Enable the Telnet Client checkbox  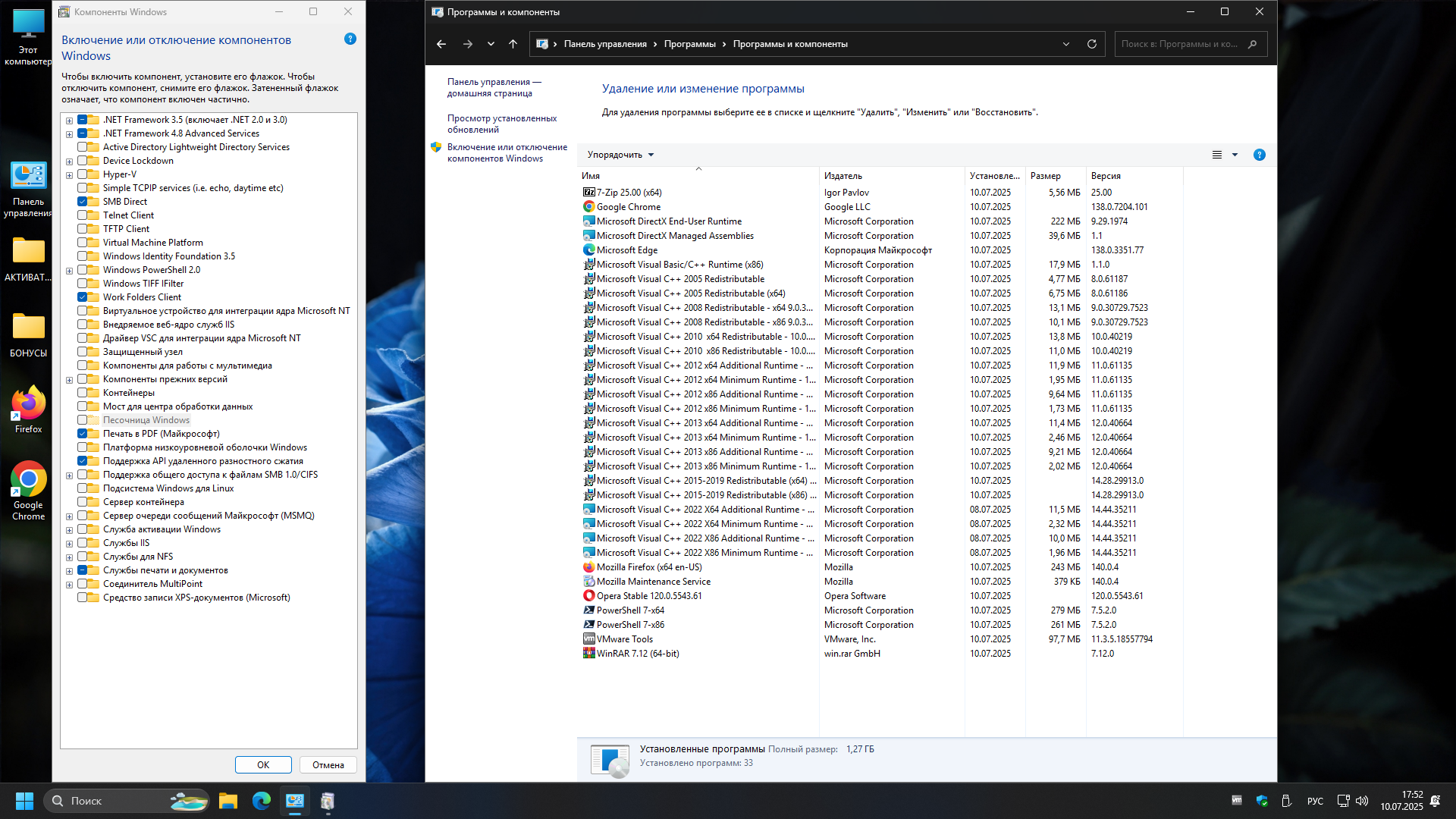click(83, 215)
